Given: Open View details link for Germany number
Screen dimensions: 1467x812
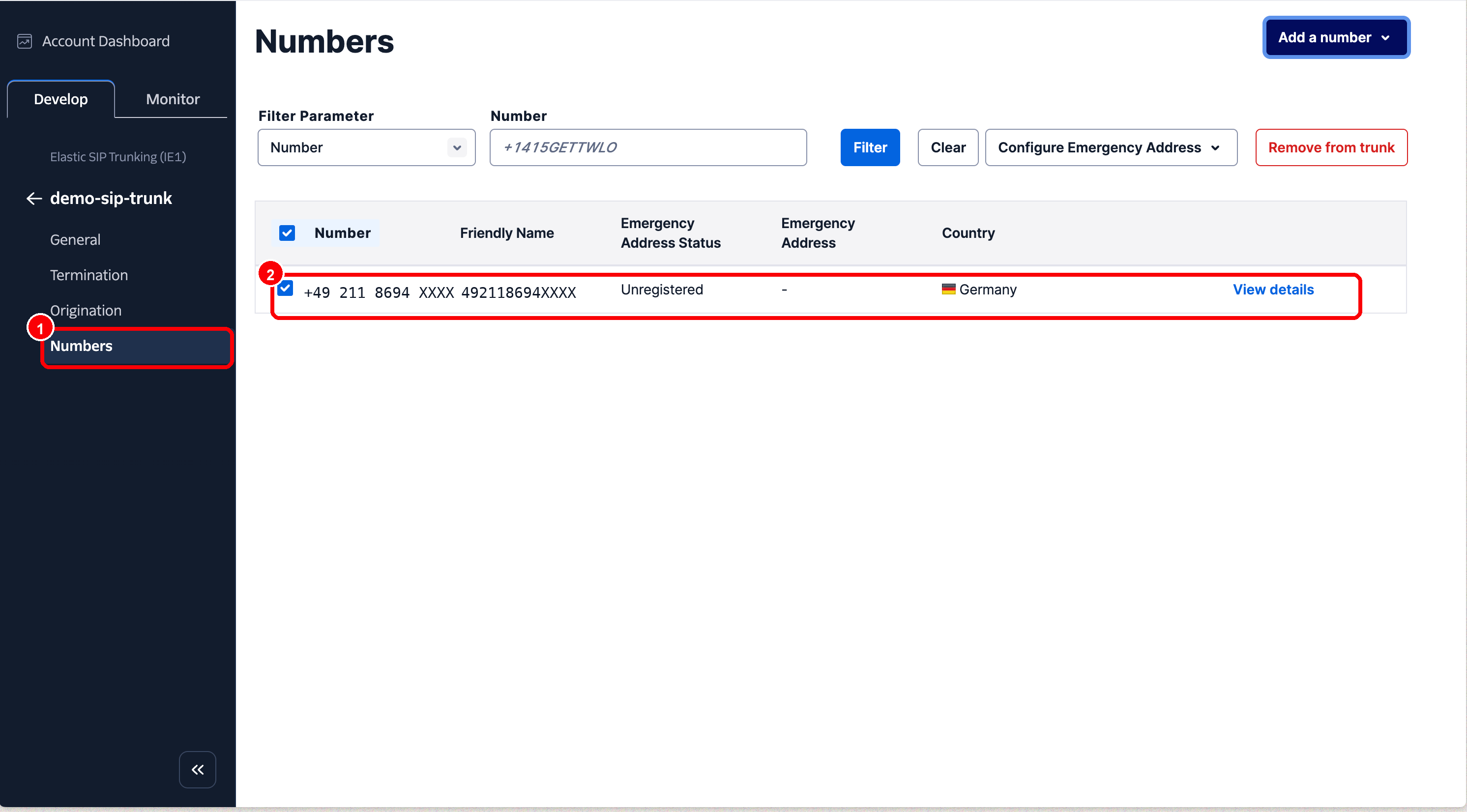Looking at the screenshot, I should (1273, 290).
